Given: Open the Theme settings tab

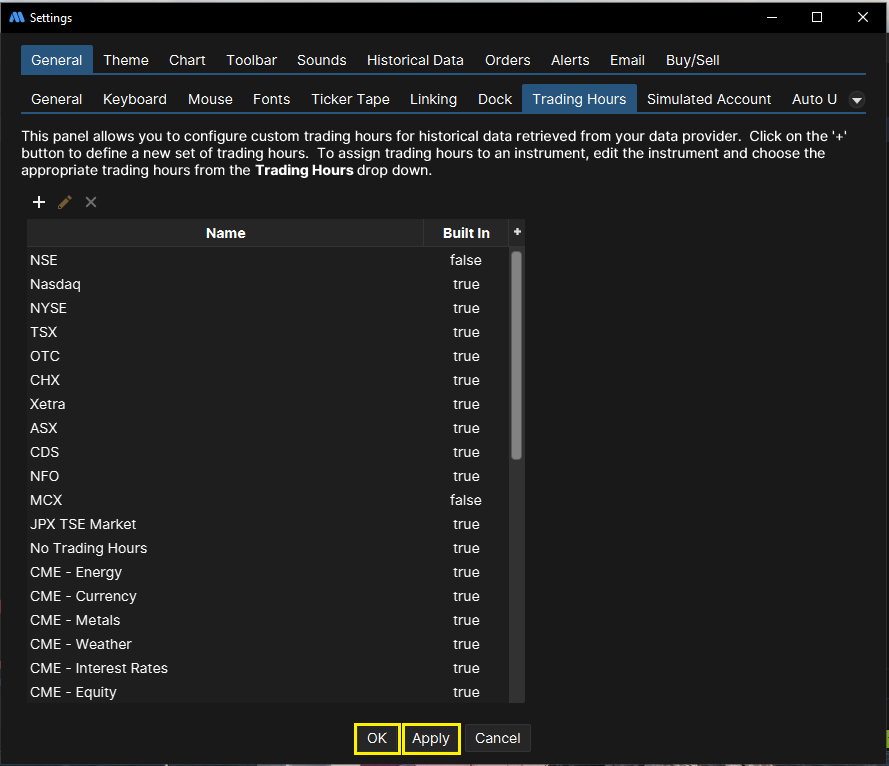Looking at the screenshot, I should coord(126,60).
